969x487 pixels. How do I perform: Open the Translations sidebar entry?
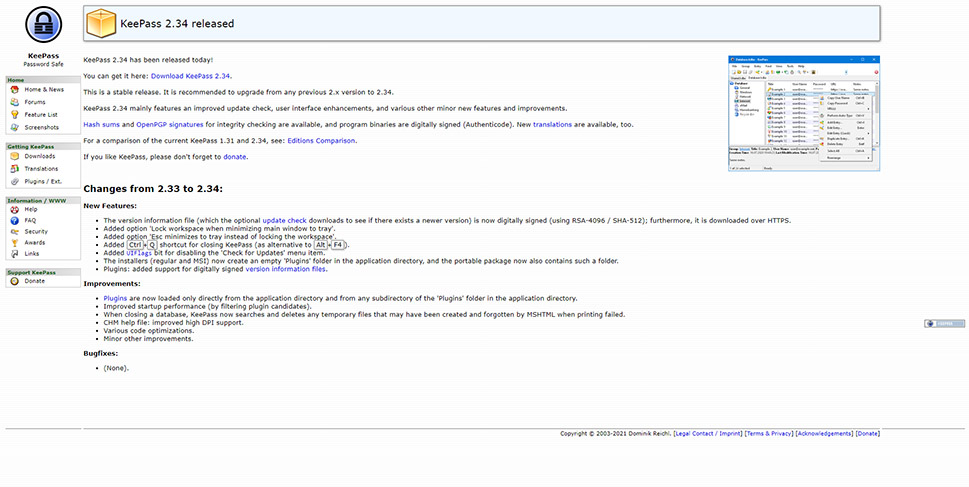[x=41, y=169]
